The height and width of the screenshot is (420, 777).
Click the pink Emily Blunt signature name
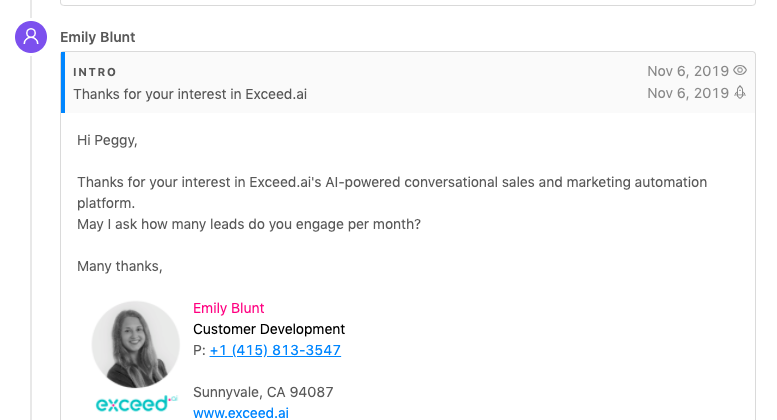coord(228,308)
